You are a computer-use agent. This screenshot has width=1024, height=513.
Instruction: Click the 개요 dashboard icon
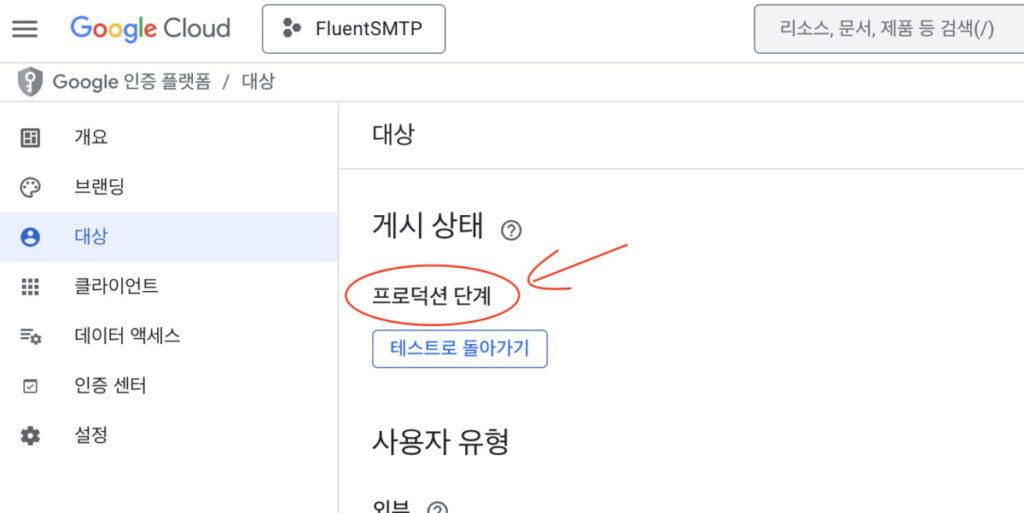coord(30,138)
